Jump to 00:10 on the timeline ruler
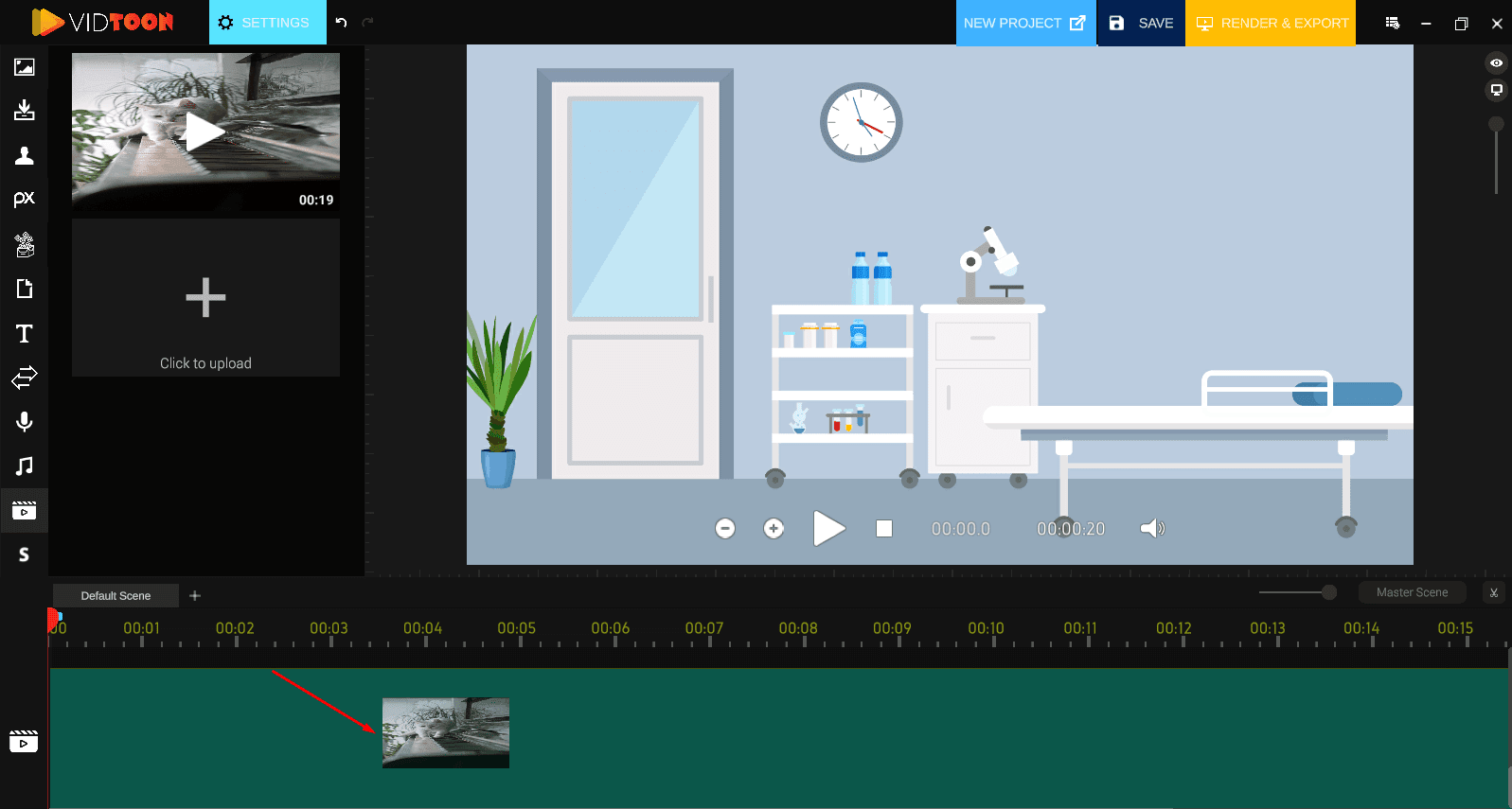 [x=987, y=628]
